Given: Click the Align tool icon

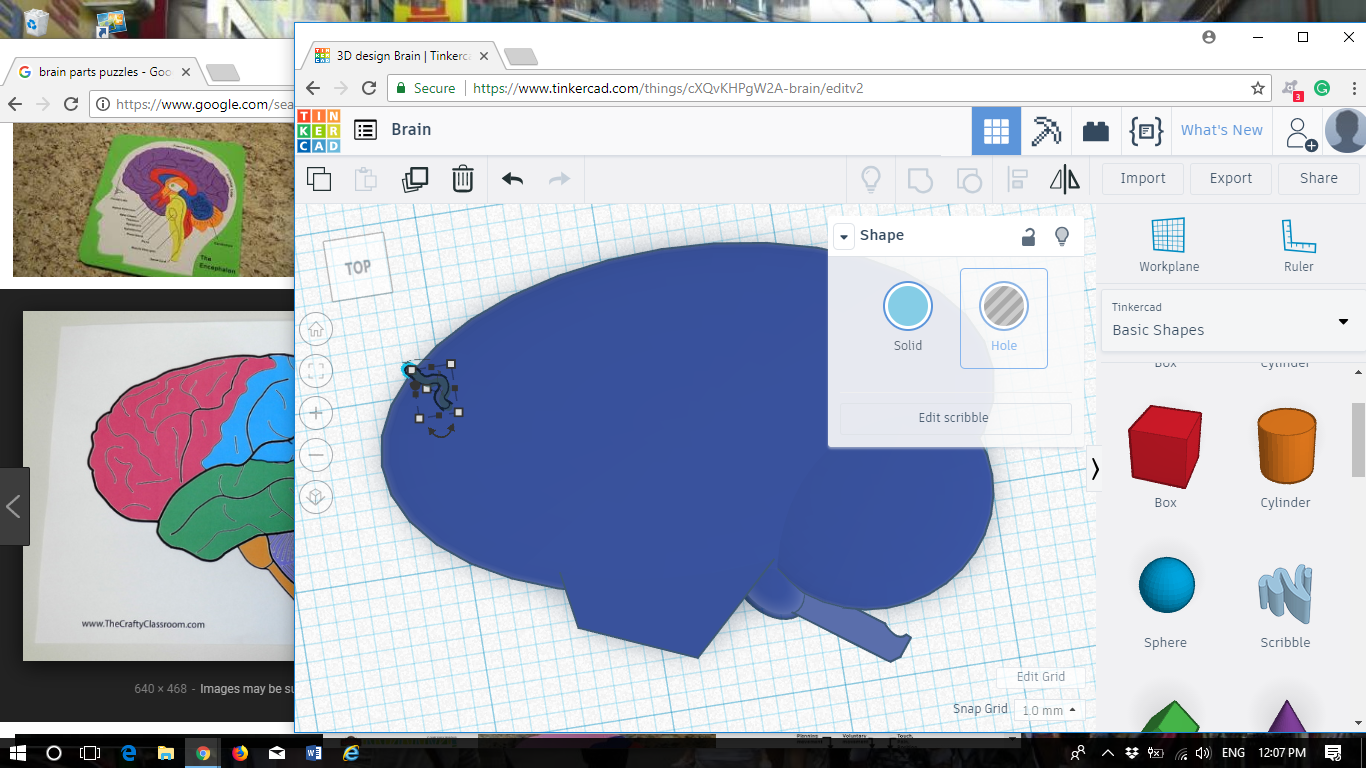Looking at the screenshot, I should pyautogui.click(x=1017, y=180).
